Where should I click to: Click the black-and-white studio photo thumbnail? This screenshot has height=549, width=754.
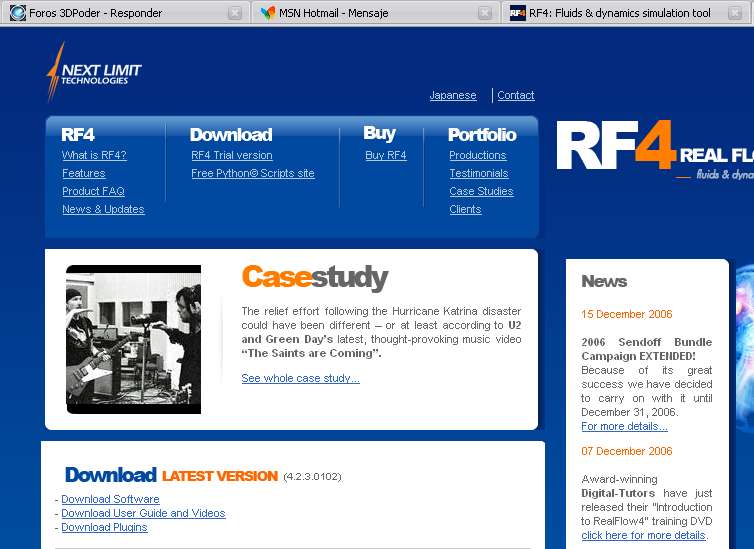pos(133,339)
